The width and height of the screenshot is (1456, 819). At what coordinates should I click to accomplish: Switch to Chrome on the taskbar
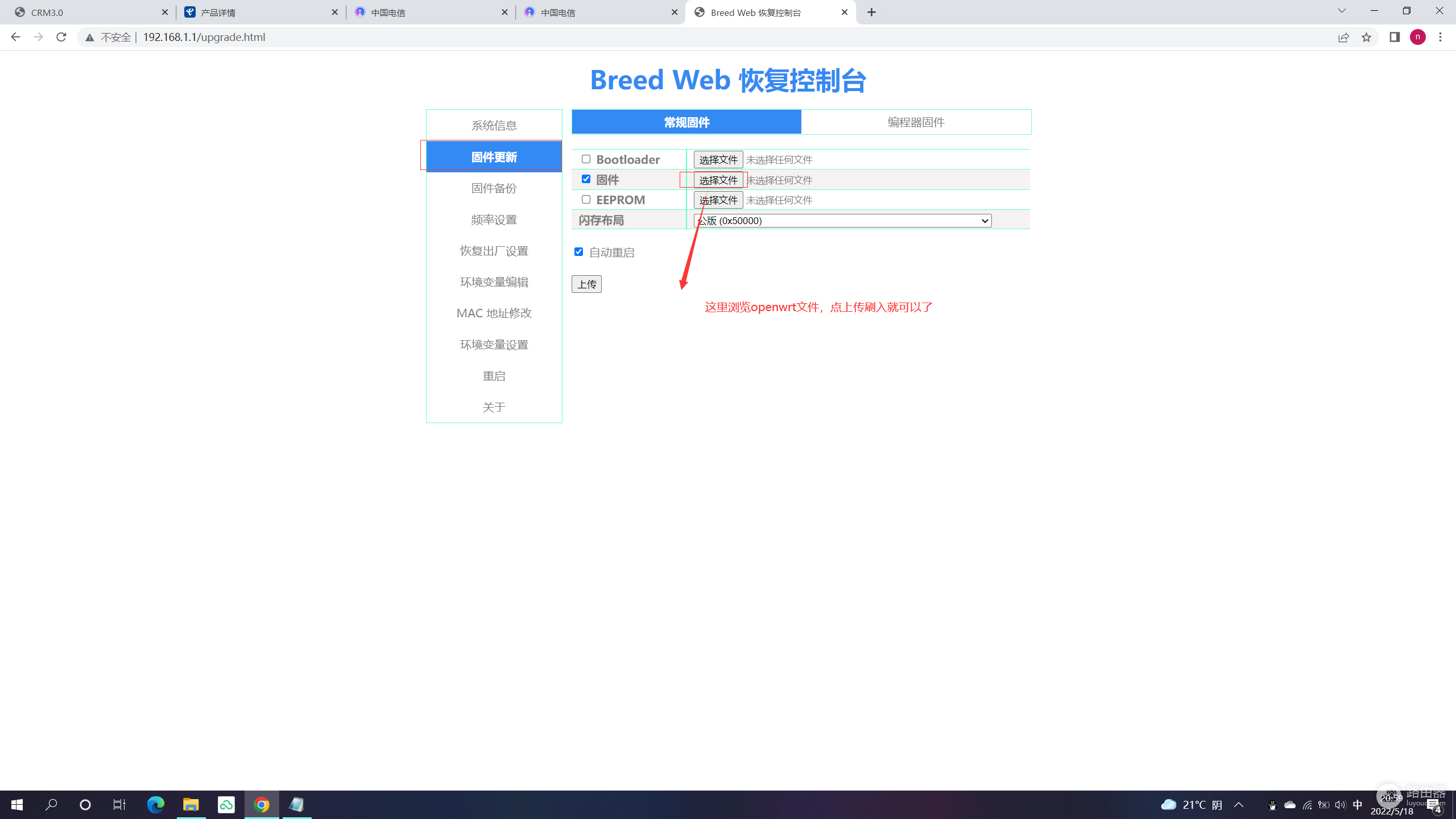coord(262,805)
